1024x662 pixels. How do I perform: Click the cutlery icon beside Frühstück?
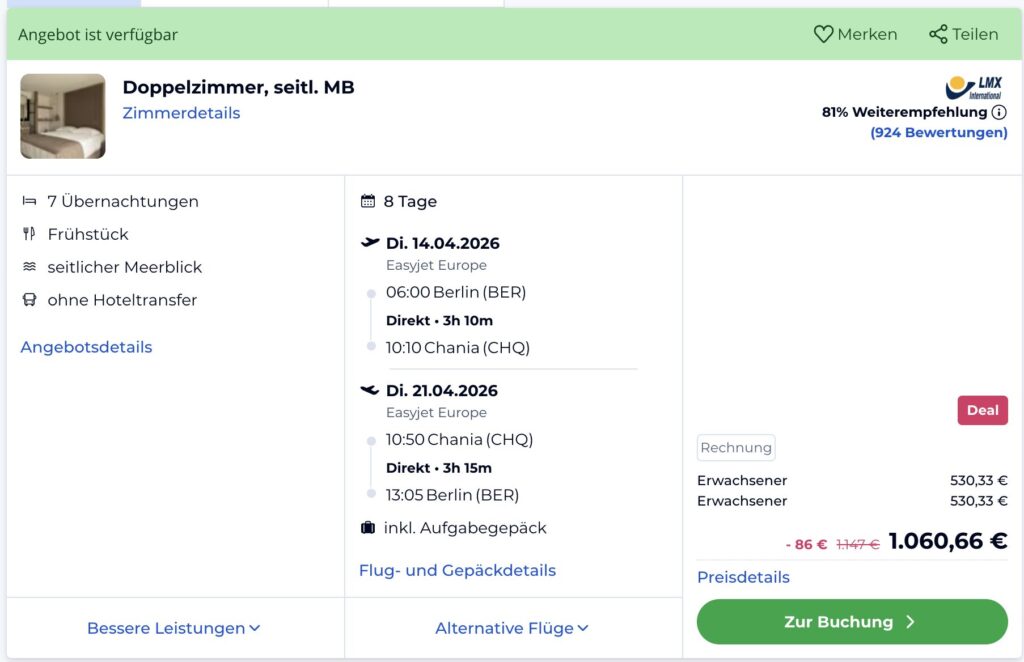(29, 234)
